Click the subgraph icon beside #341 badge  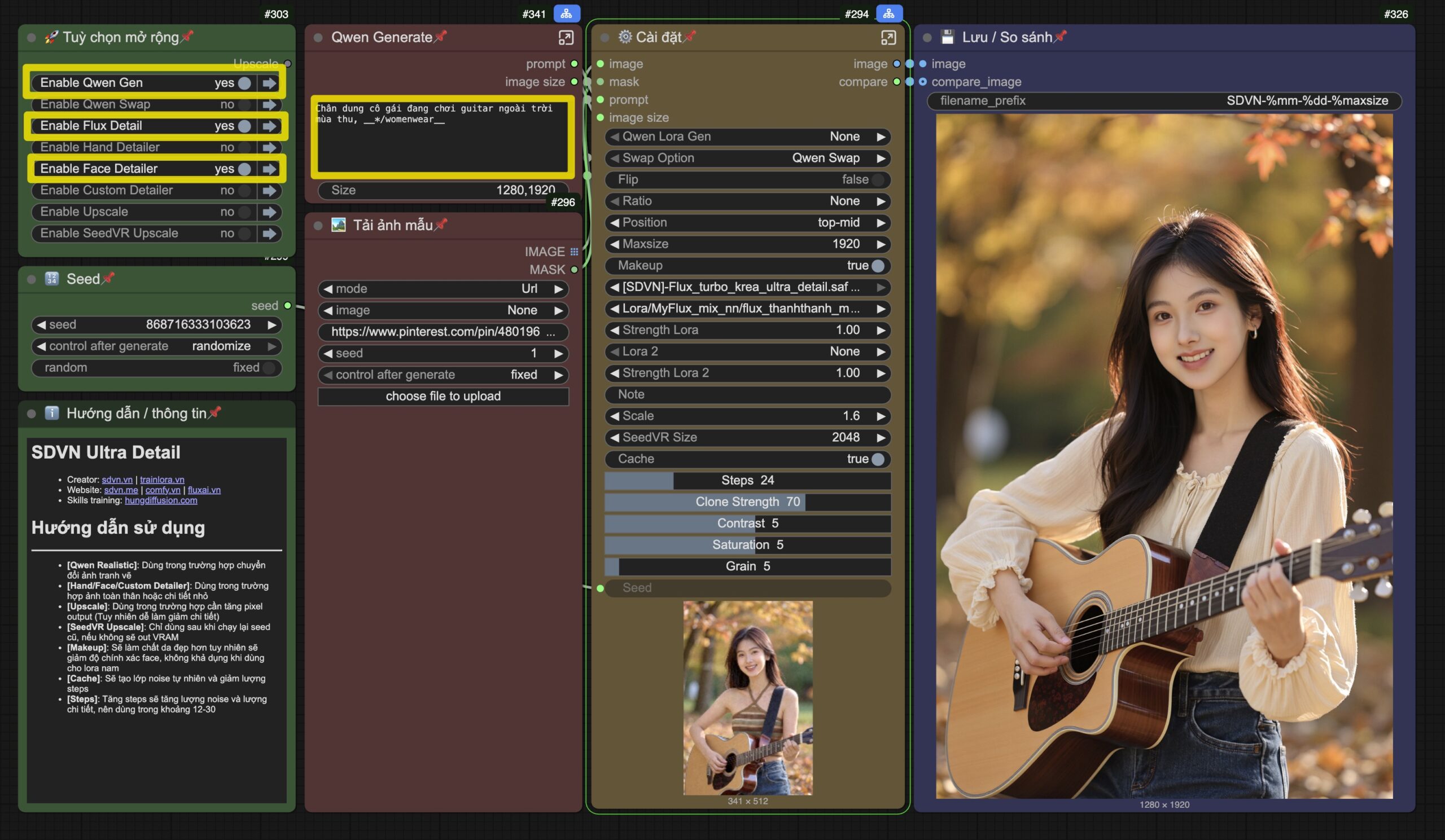[566, 13]
